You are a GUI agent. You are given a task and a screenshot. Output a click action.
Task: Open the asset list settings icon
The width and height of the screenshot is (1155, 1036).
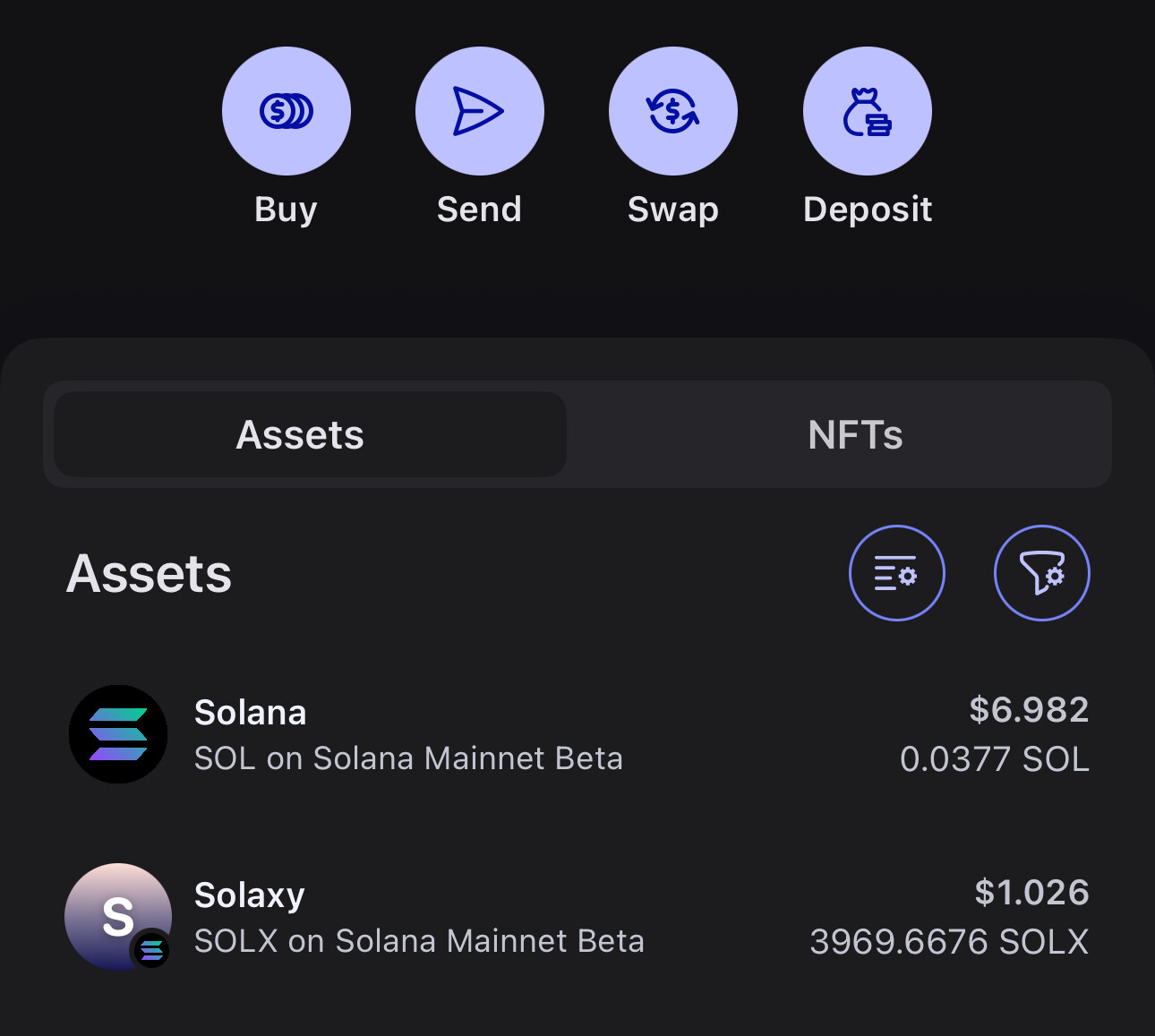[x=897, y=573]
